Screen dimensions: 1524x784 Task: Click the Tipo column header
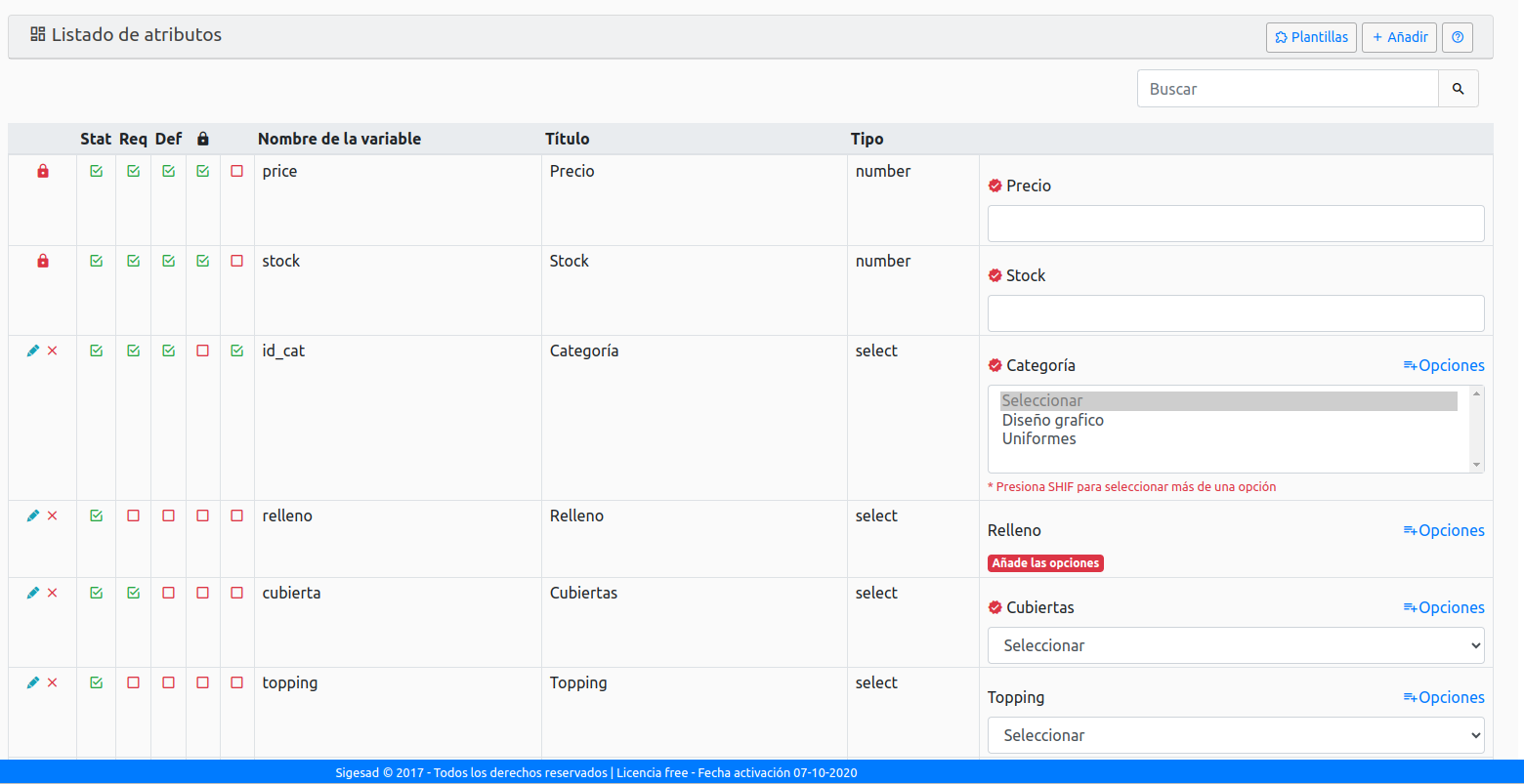click(867, 139)
